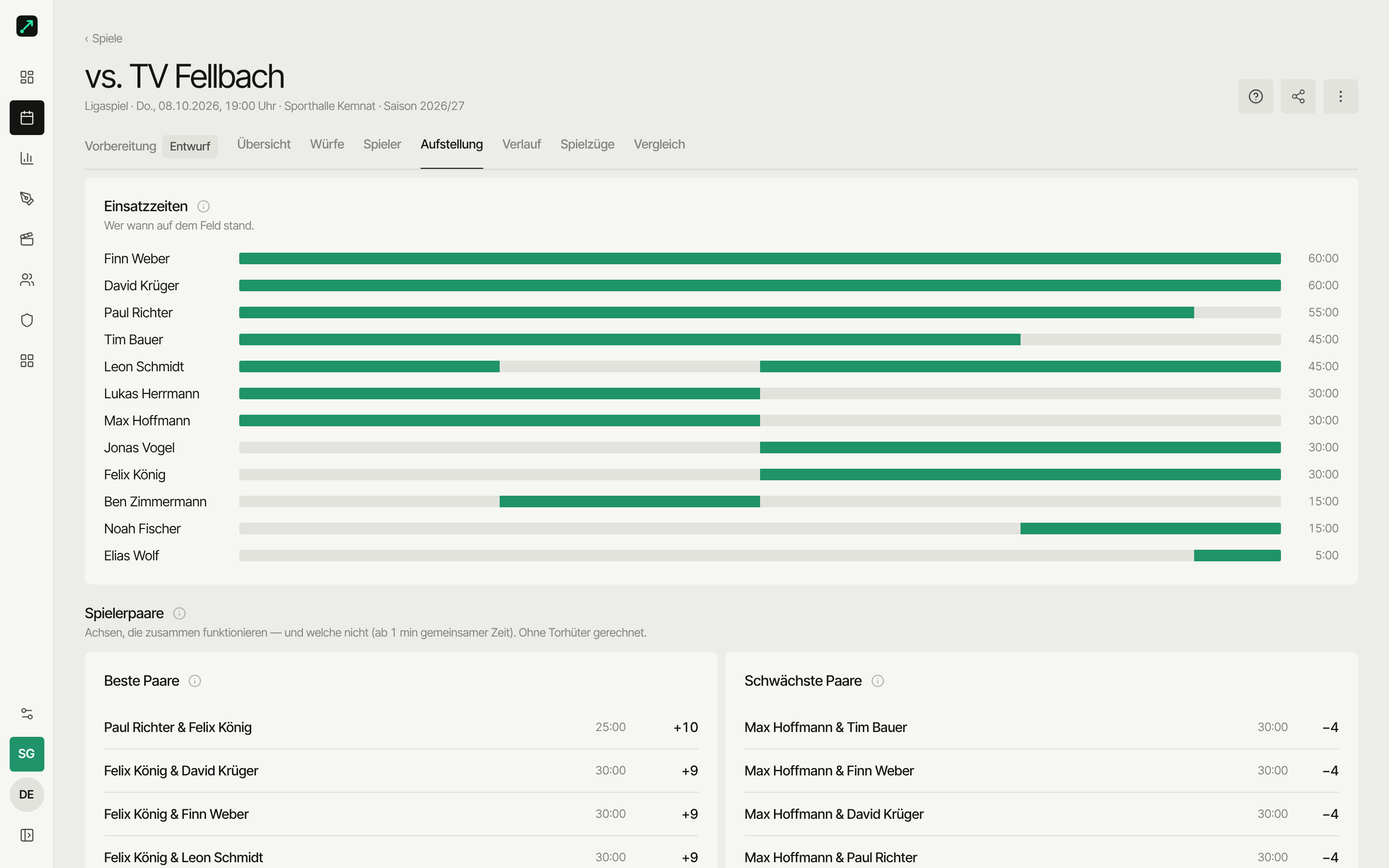Open the shield icon in sidebar
This screenshot has height=868, width=1389.
[27, 320]
